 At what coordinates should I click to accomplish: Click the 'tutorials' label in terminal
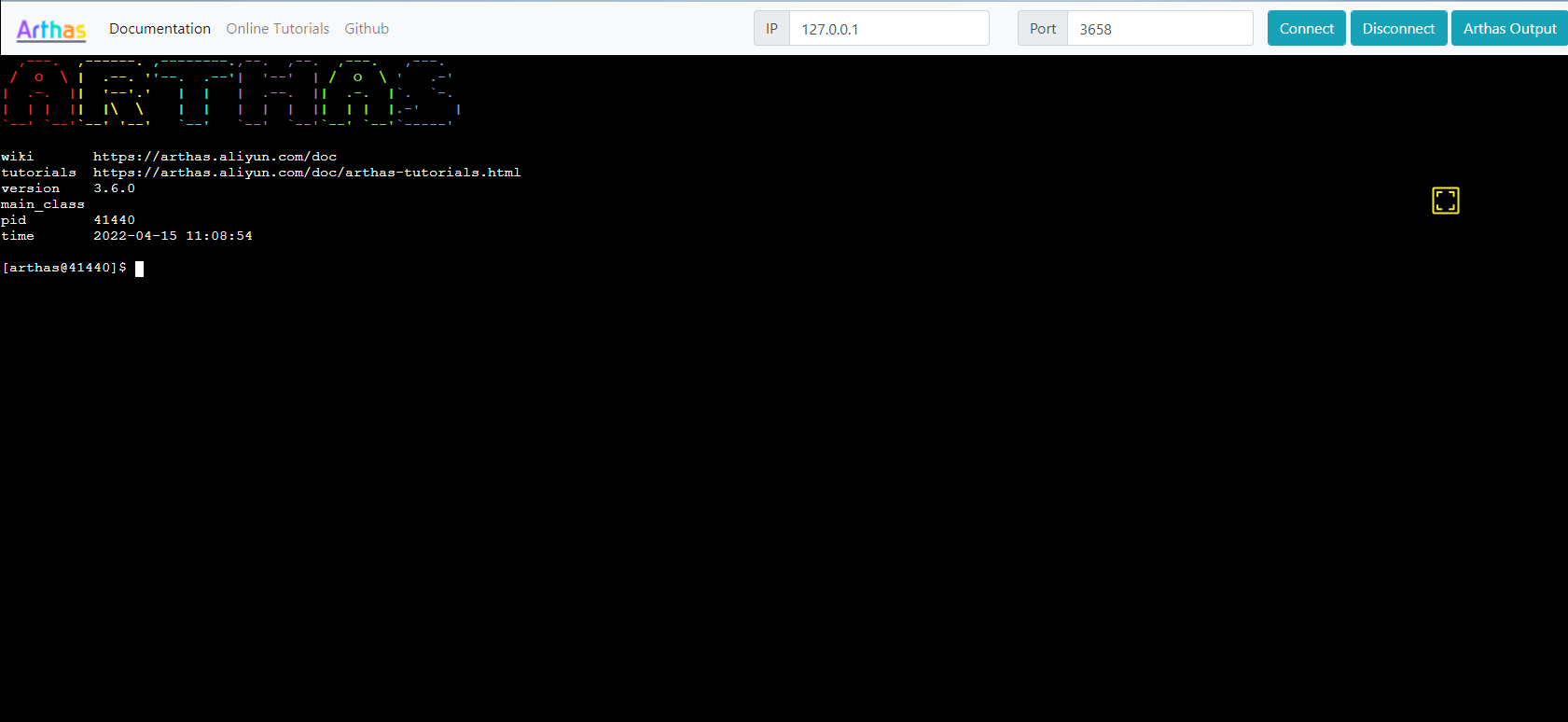point(38,173)
